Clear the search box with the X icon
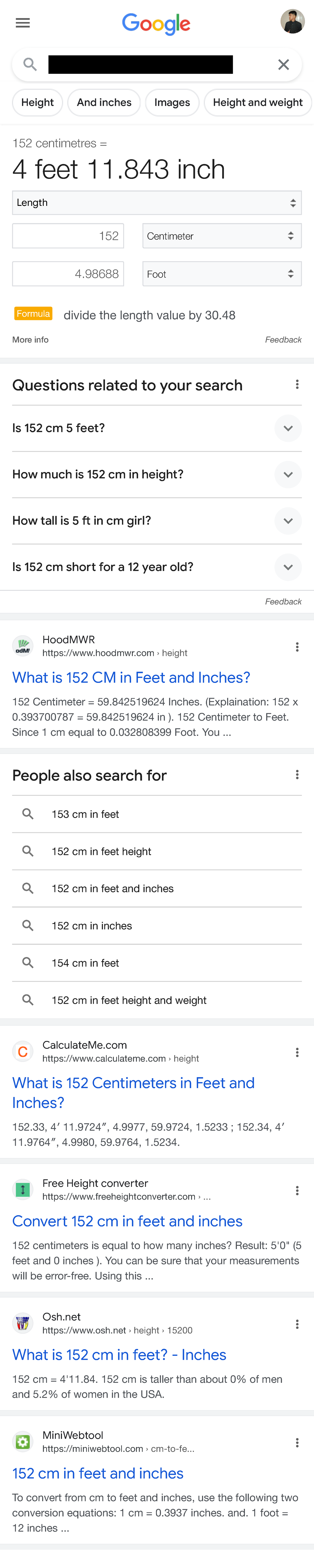Image resolution: width=314 pixels, height=1568 pixels. tap(283, 64)
